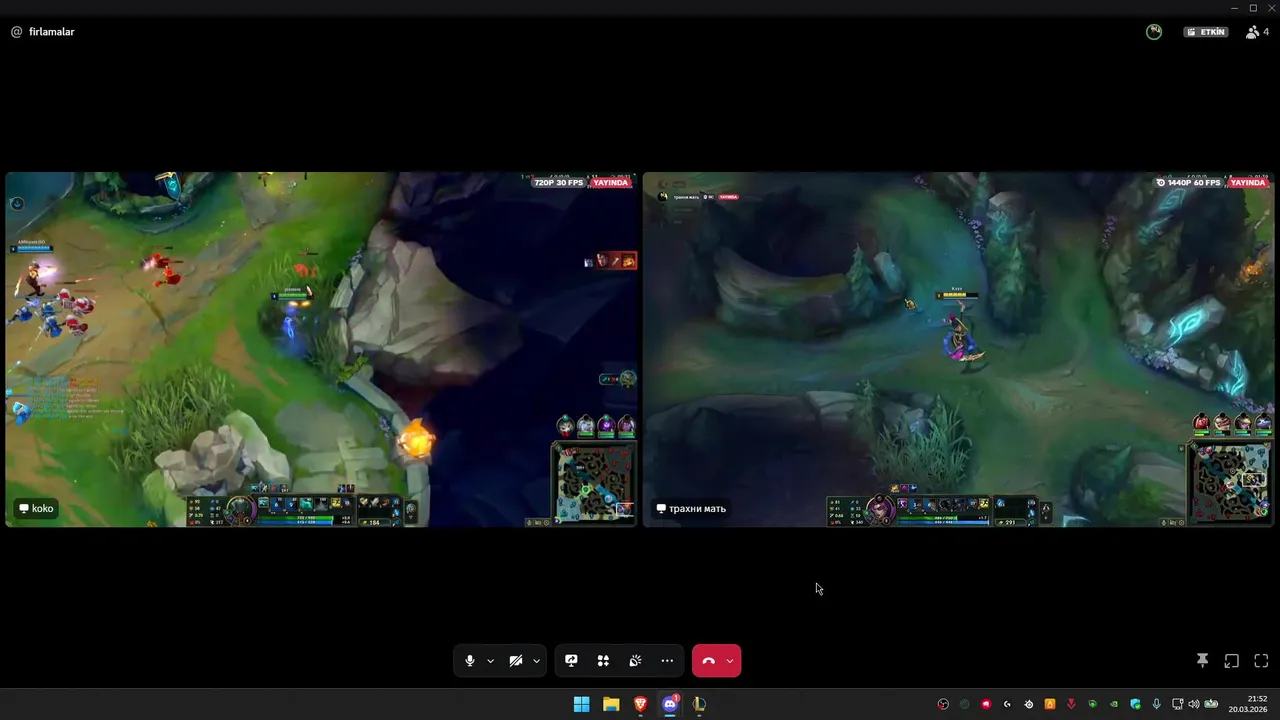Focus трахни мать's stream tile
Image resolution: width=1280 pixels, height=720 pixels.
(x=958, y=349)
